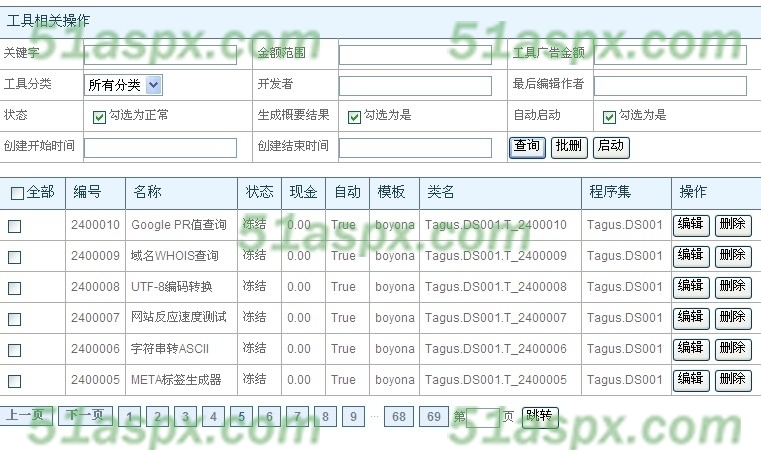761x470 pixels.
Task: Open page 69 in pagination
Action: 434,417
